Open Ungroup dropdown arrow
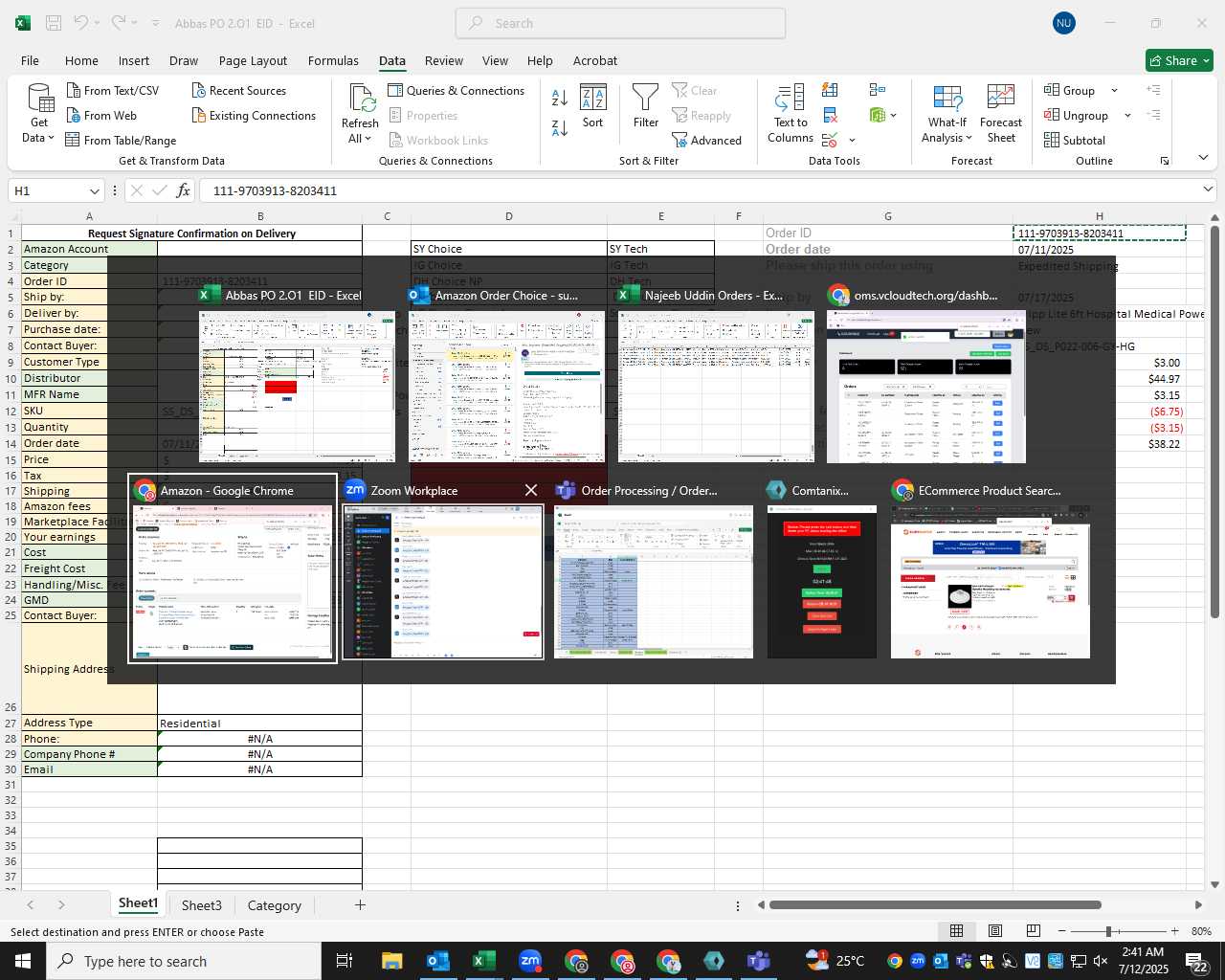 pyautogui.click(x=1127, y=115)
